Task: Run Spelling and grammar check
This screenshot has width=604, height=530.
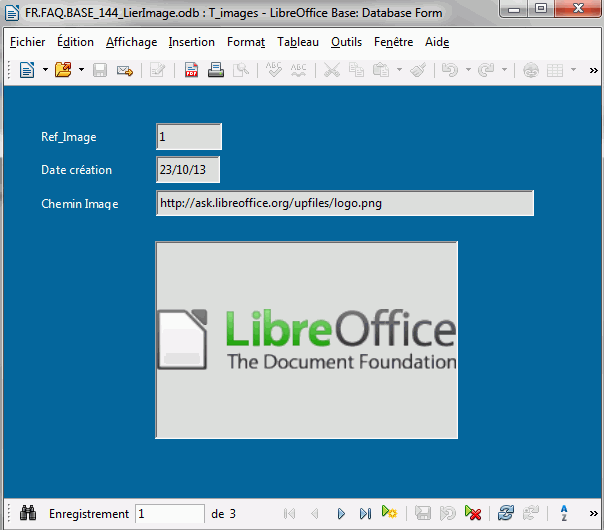Action: (274, 70)
